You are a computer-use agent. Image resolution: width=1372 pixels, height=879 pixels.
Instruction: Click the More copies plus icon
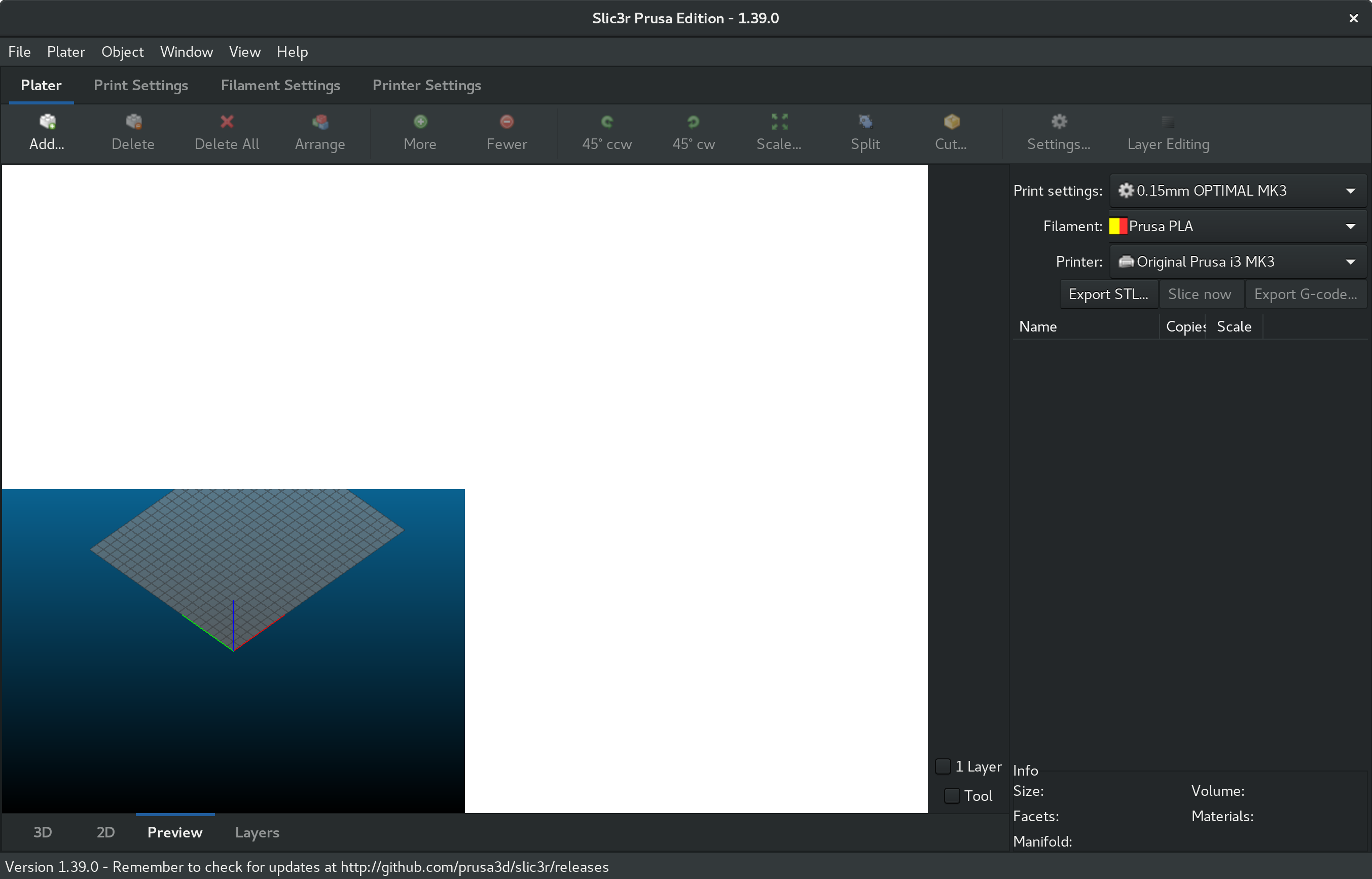coord(420,122)
